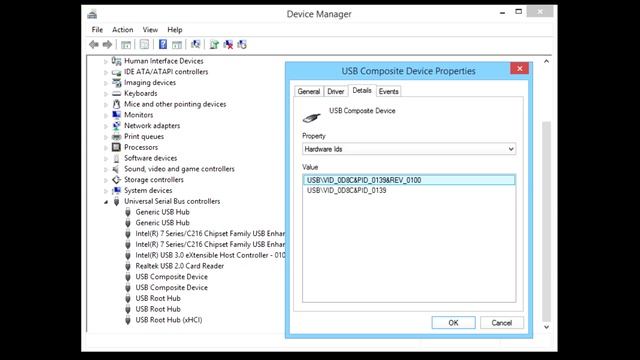Click the Imaging devices category icon

click(x=116, y=82)
